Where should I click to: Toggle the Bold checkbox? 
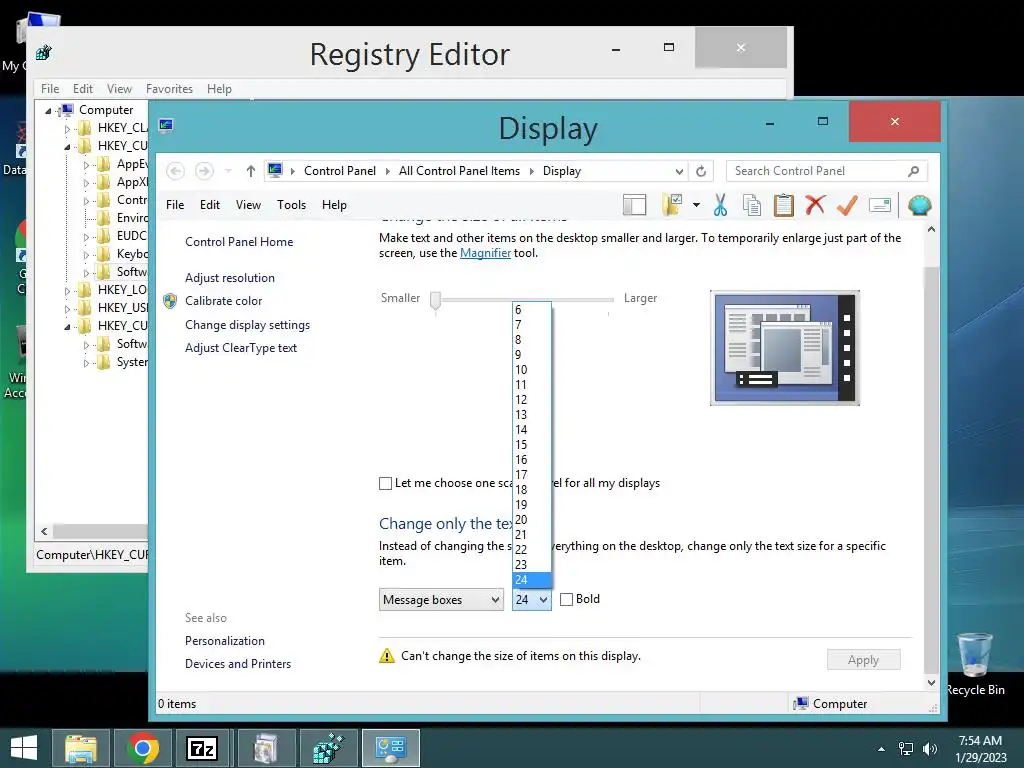pos(566,600)
